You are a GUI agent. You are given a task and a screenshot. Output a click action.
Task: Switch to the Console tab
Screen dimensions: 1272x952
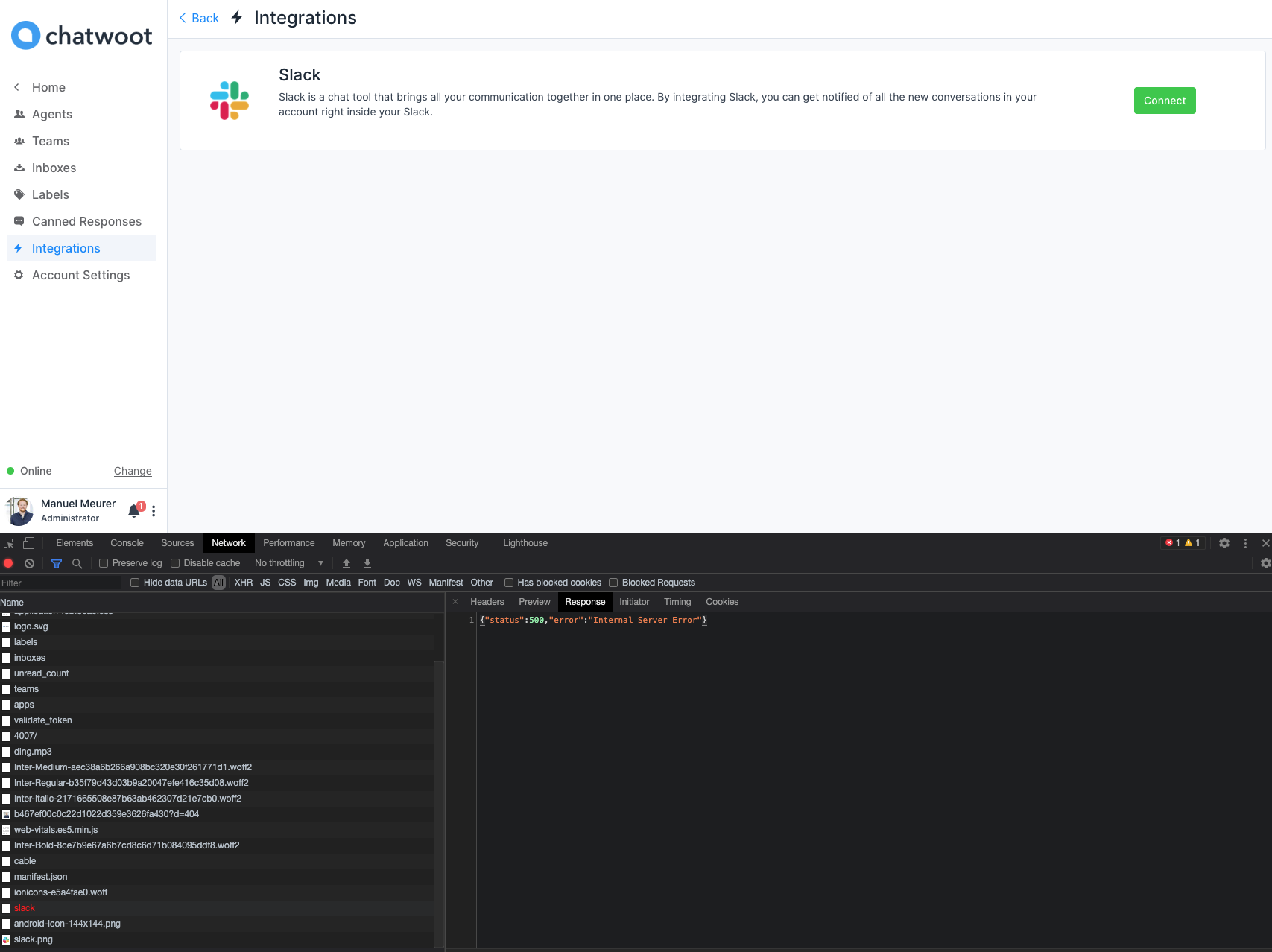(127, 543)
